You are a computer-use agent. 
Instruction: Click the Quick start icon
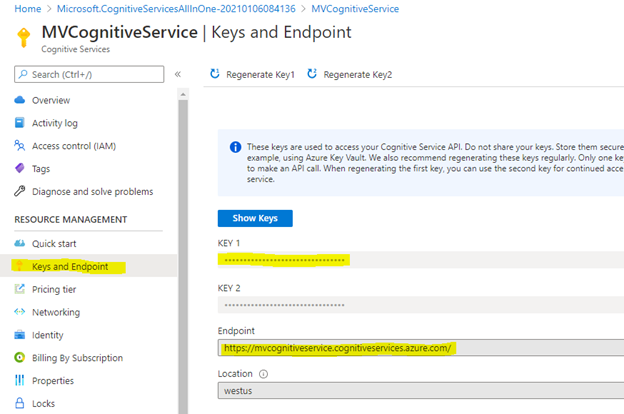point(20,243)
